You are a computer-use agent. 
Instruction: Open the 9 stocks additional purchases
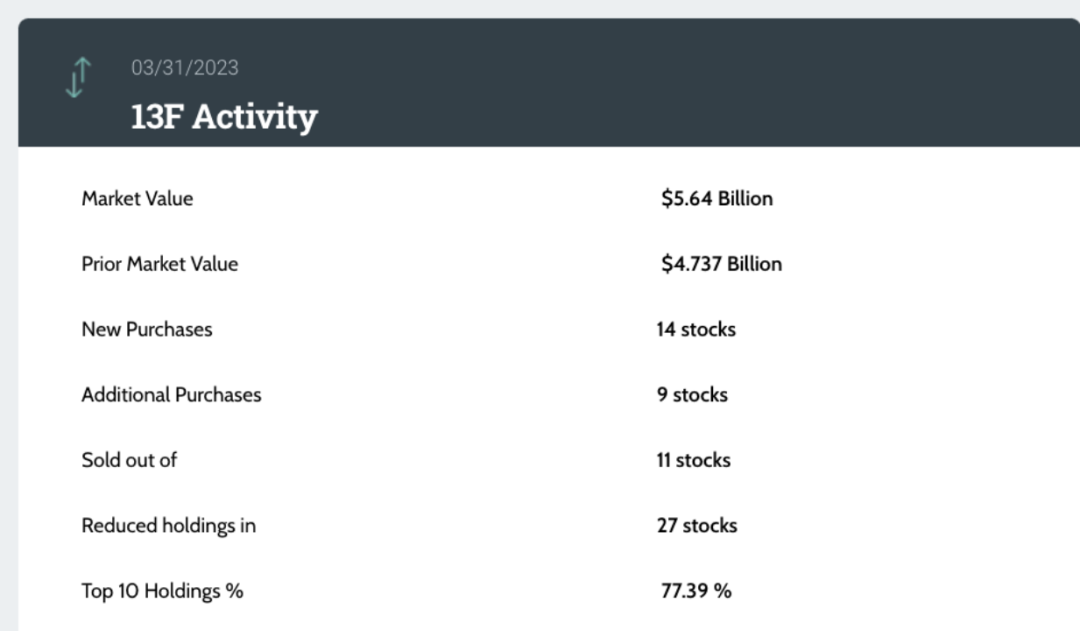[692, 394]
